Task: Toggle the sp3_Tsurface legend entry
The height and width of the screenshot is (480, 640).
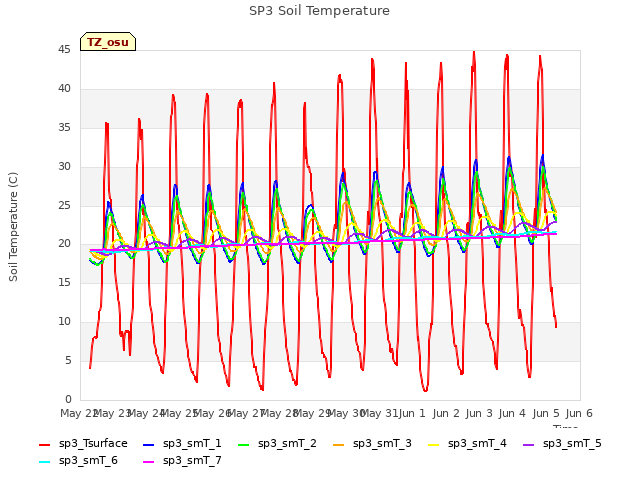Action: click(83, 444)
